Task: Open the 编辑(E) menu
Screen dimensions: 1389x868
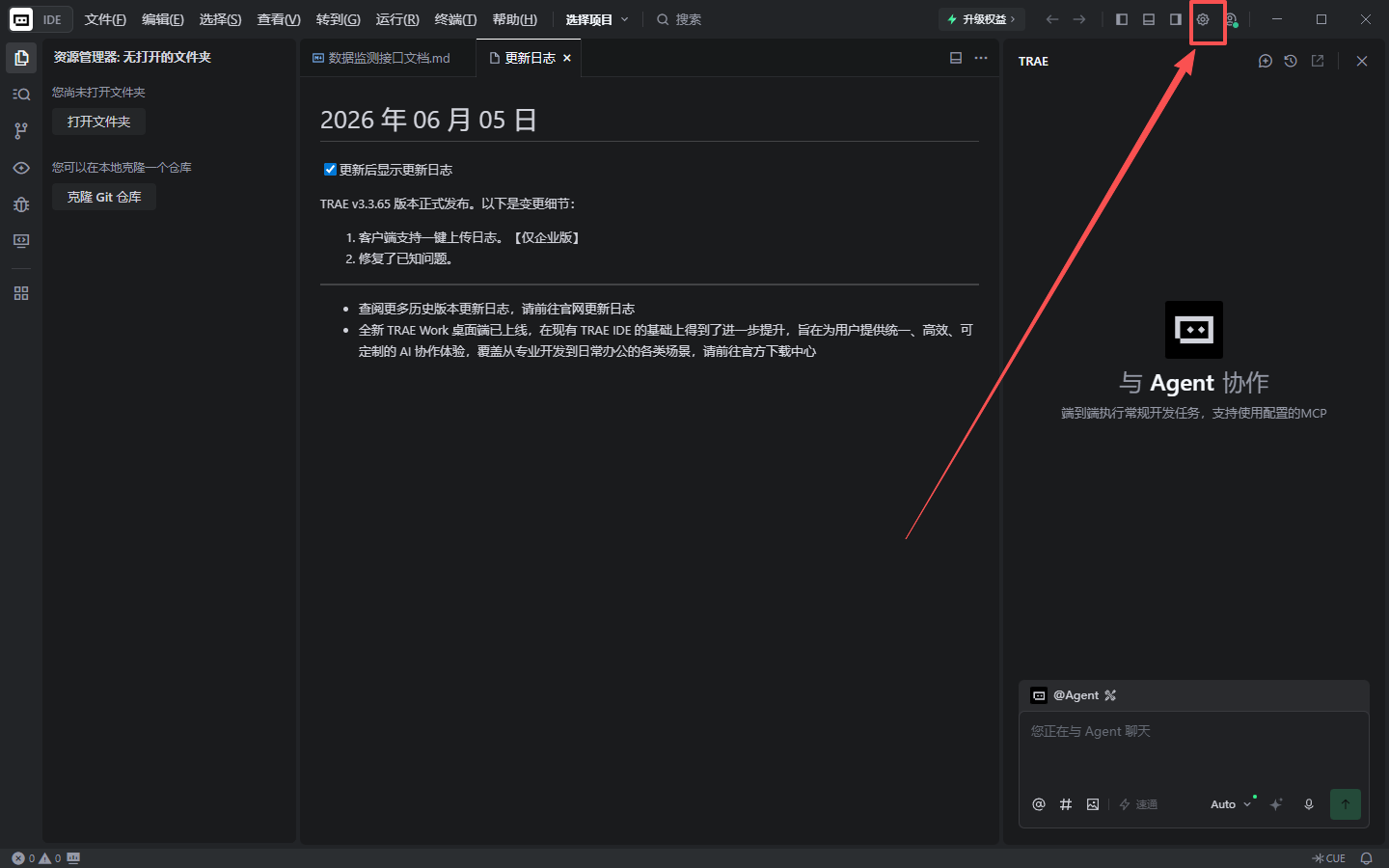Action: click(x=163, y=19)
